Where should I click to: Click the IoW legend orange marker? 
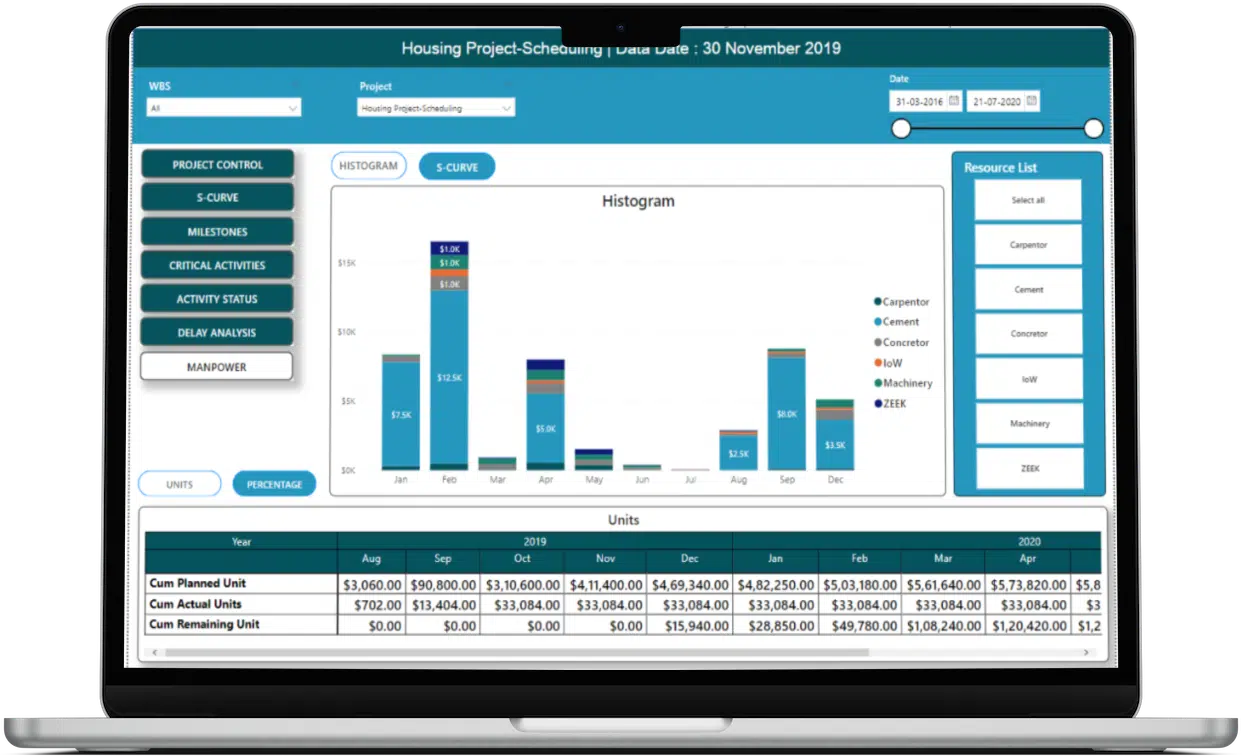878,363
